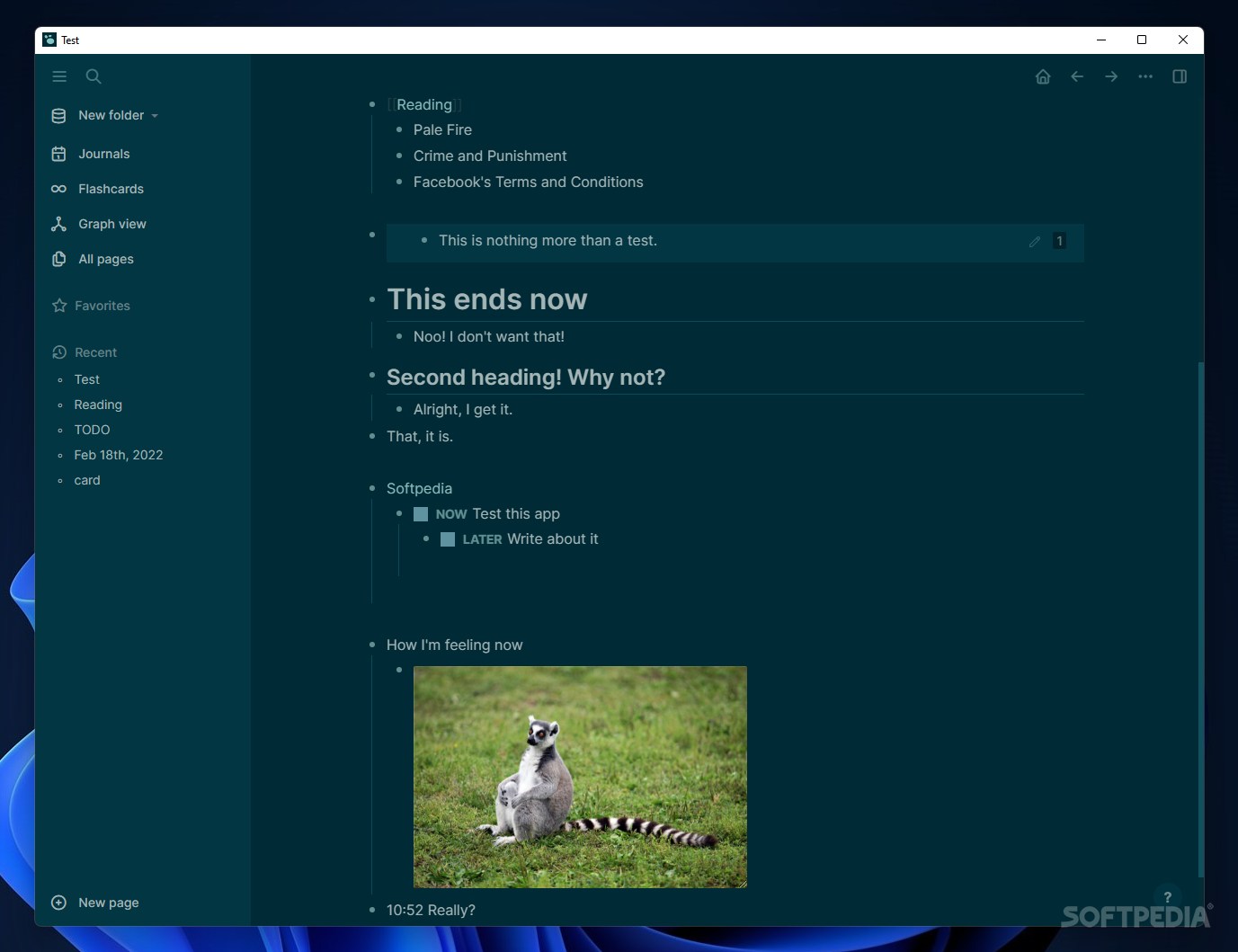
Task: Check the 'Test this app' task checkbox
Action: pos(421,514)
